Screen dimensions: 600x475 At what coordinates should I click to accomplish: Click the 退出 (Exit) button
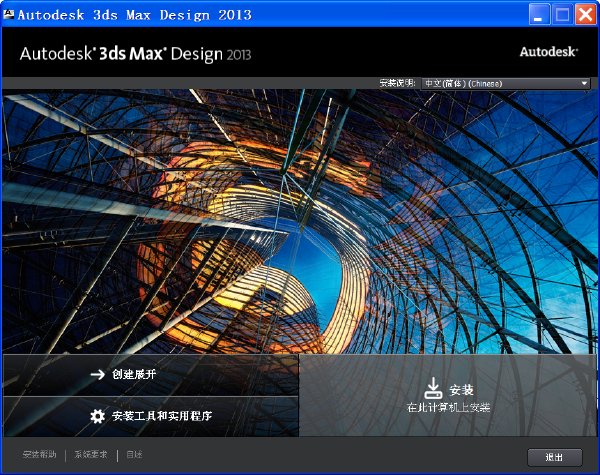click(554, 457)
